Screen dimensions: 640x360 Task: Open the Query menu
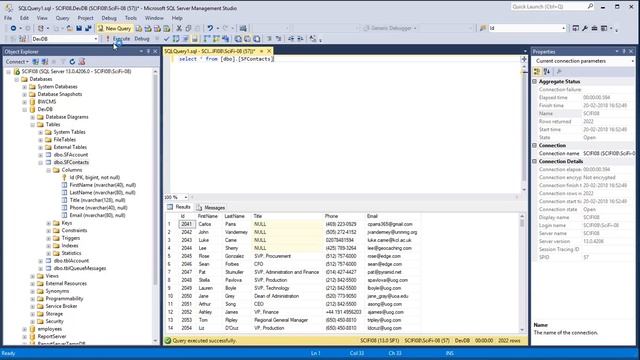[62, 18]
